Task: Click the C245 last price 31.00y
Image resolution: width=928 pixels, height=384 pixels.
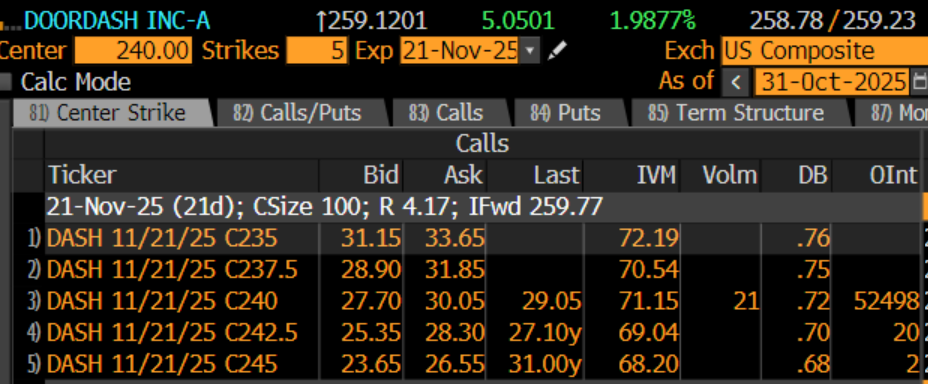Action: tap(545, 364)
